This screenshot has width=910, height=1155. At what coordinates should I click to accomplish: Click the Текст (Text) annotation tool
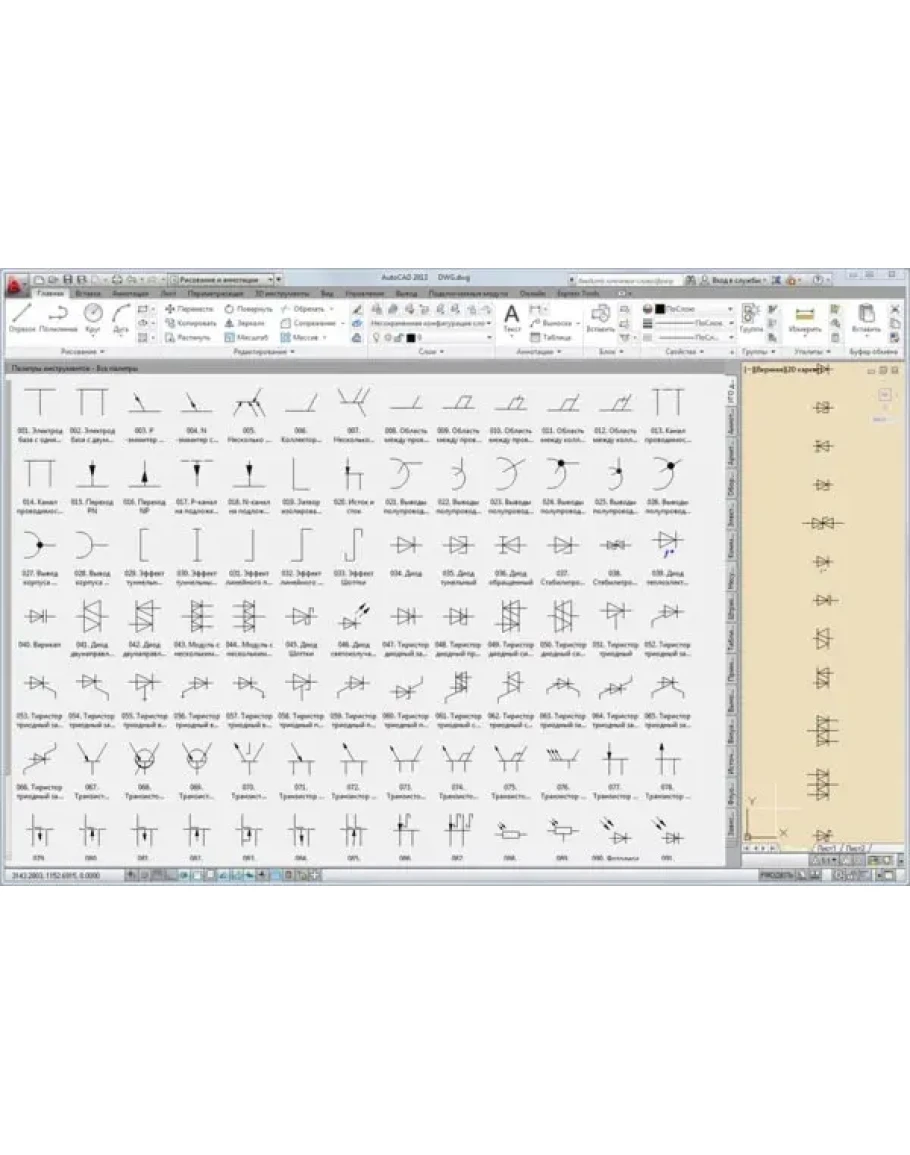click(511, 316)
